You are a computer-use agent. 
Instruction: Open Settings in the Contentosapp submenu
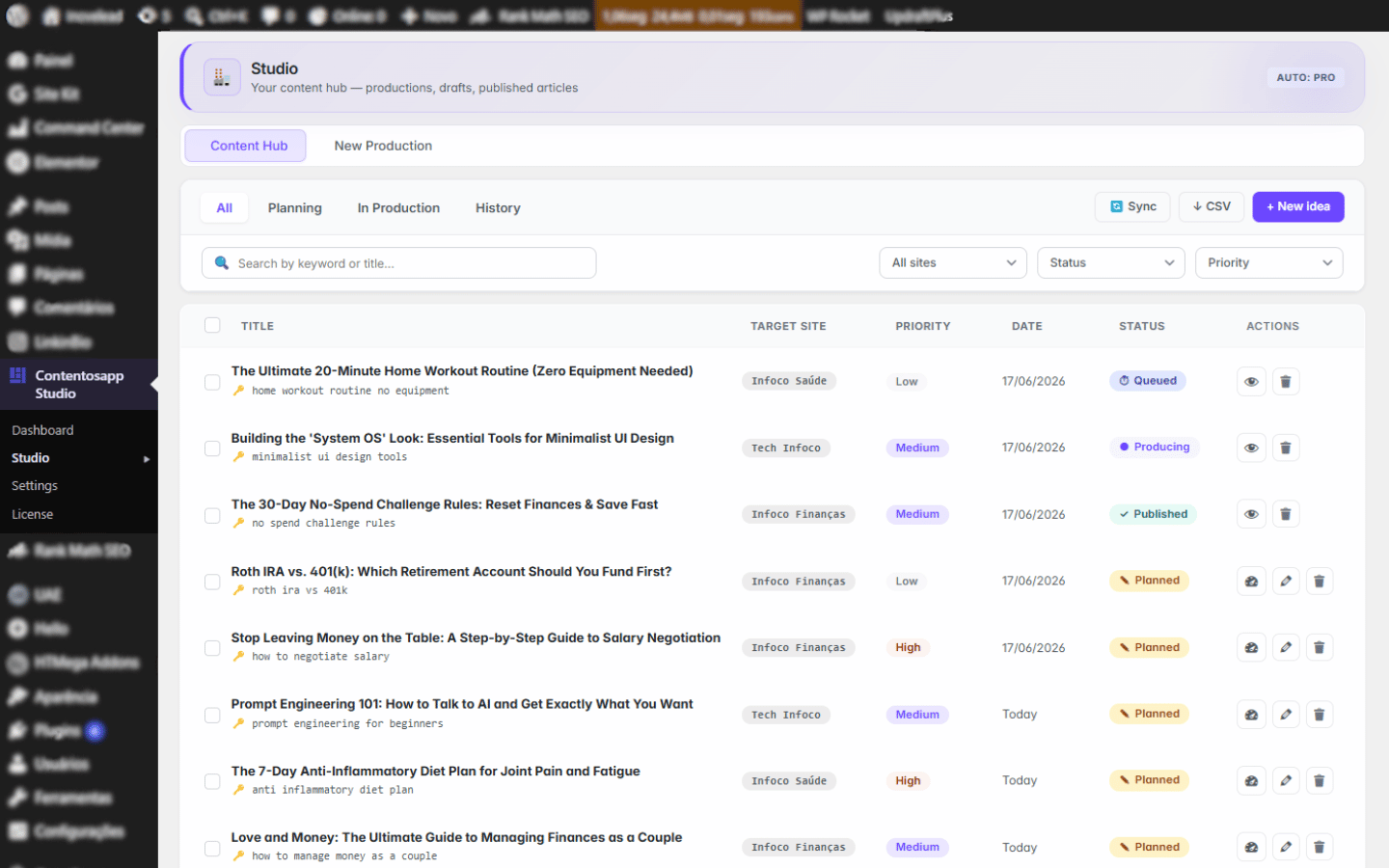(x=35, y=486)
